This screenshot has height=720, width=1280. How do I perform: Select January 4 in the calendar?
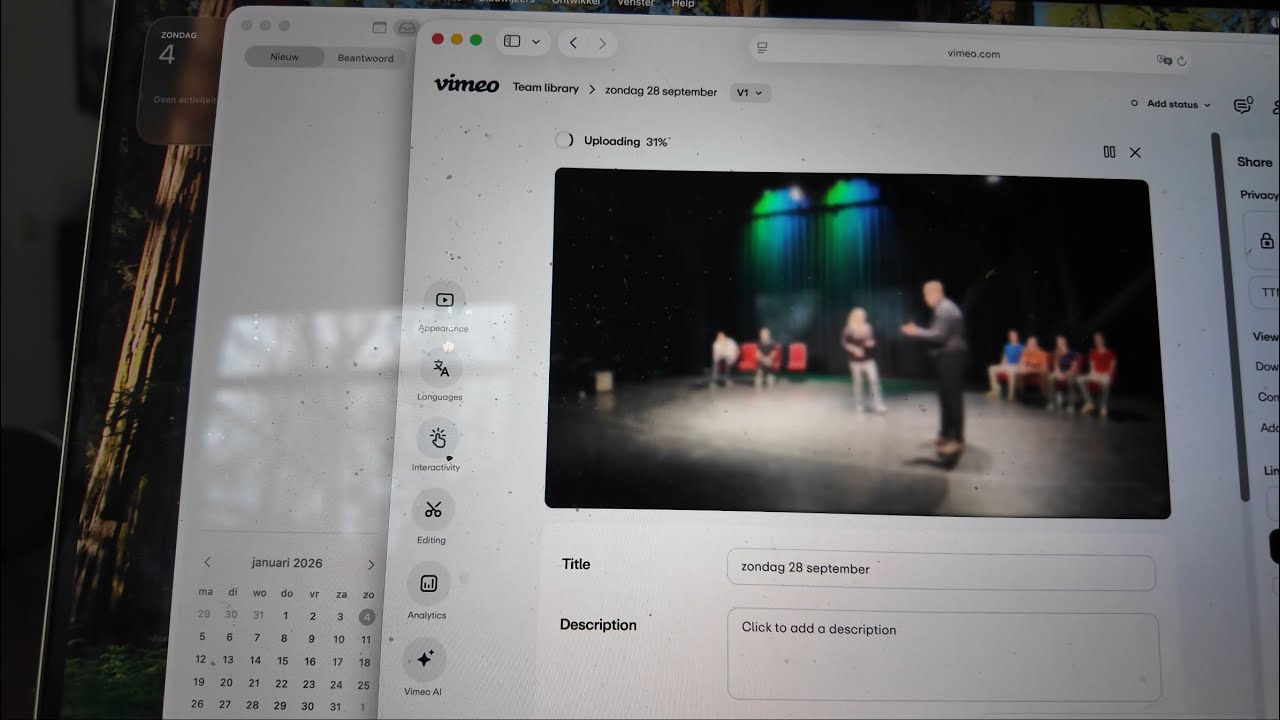pyautogui.click(x=367, y=617)
